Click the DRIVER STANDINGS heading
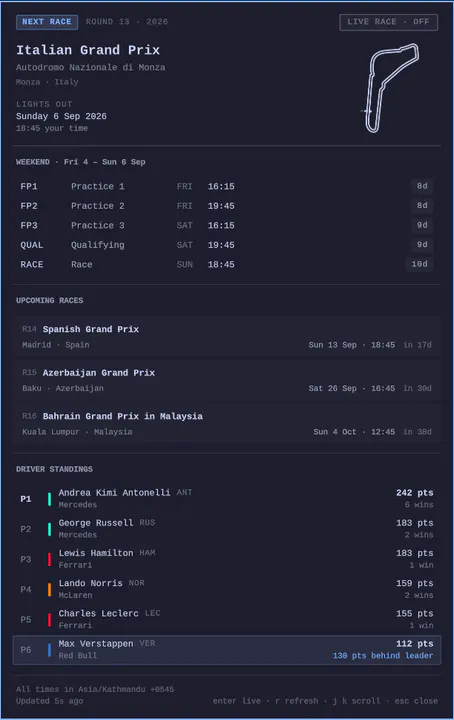 click(x=54, y=469)
